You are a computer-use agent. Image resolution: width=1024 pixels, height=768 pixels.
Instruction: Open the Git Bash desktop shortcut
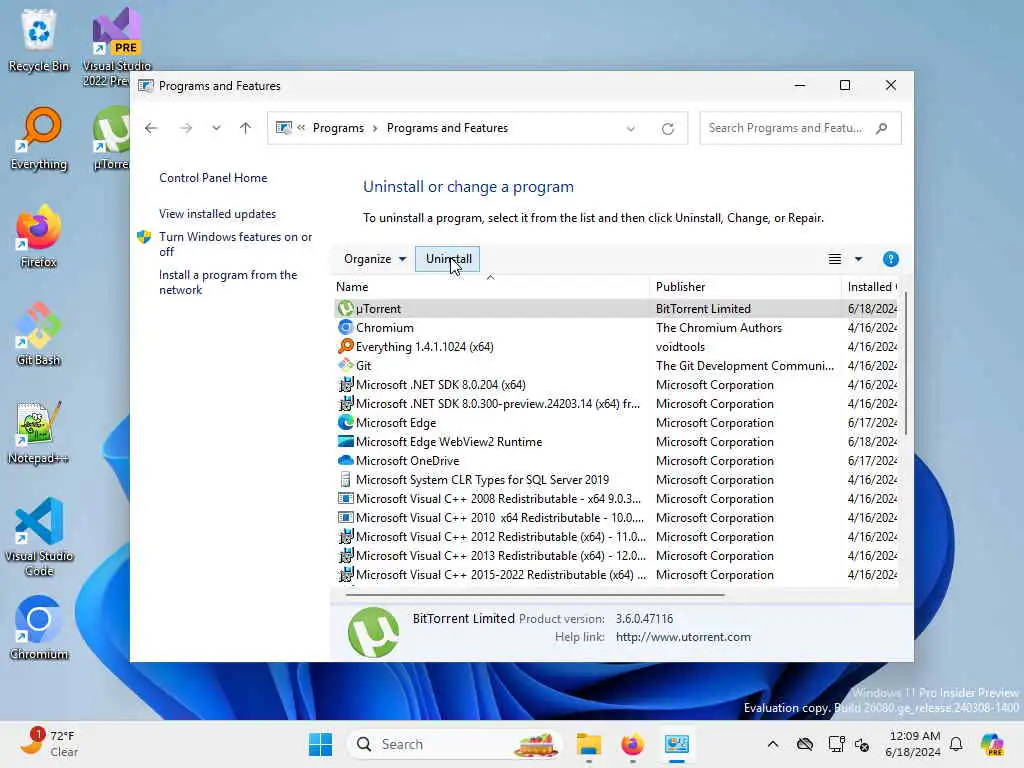(39, 334)
